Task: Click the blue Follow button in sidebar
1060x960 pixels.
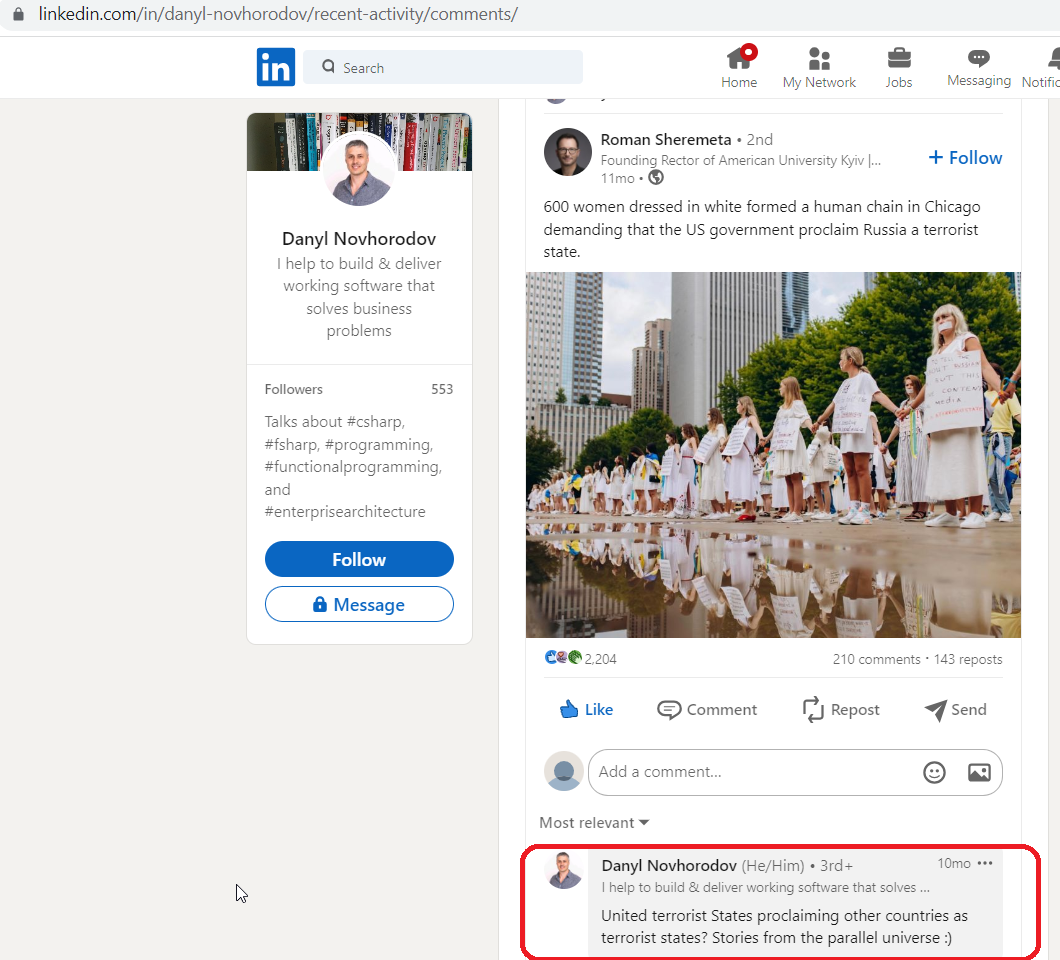Action: [x=359, y=559]
